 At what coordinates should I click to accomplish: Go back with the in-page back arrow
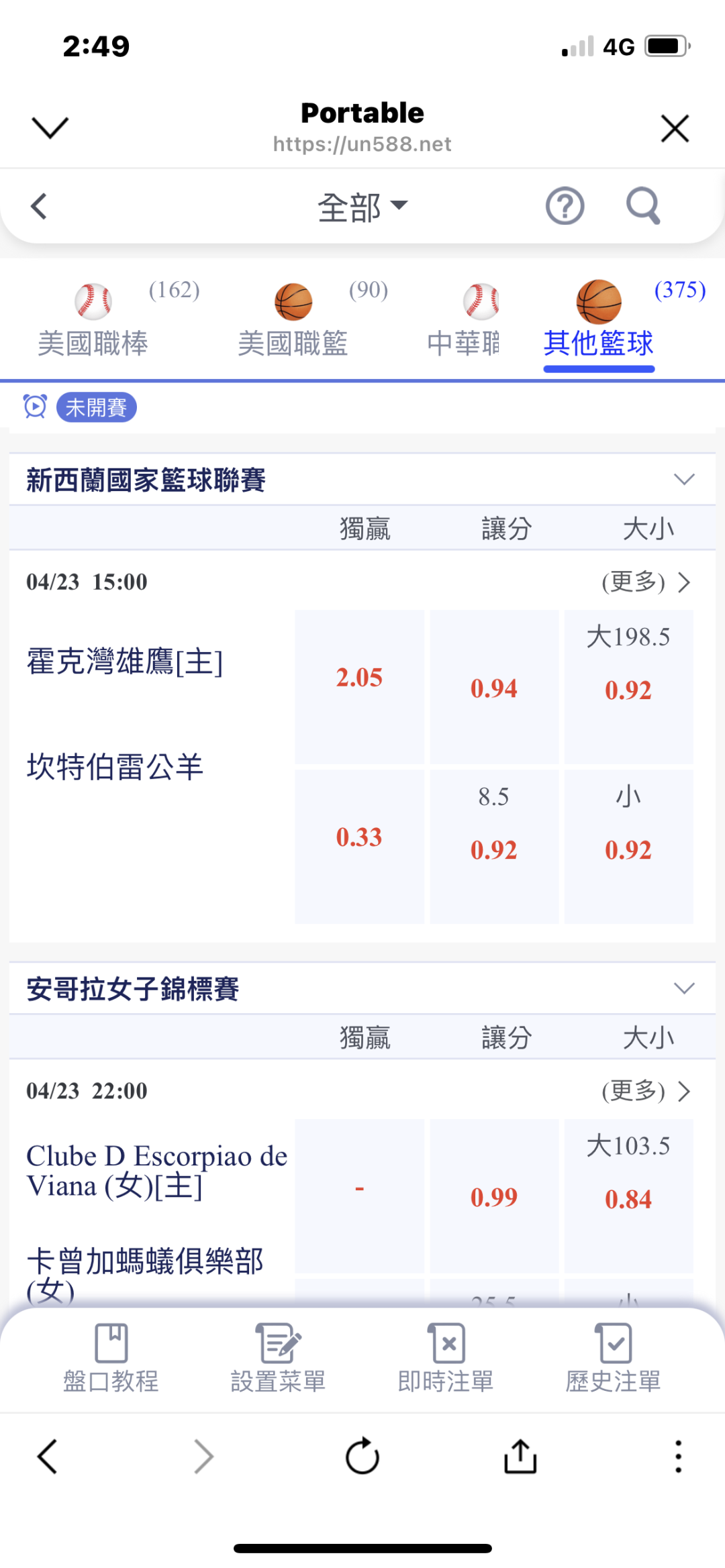coord(40,207)
